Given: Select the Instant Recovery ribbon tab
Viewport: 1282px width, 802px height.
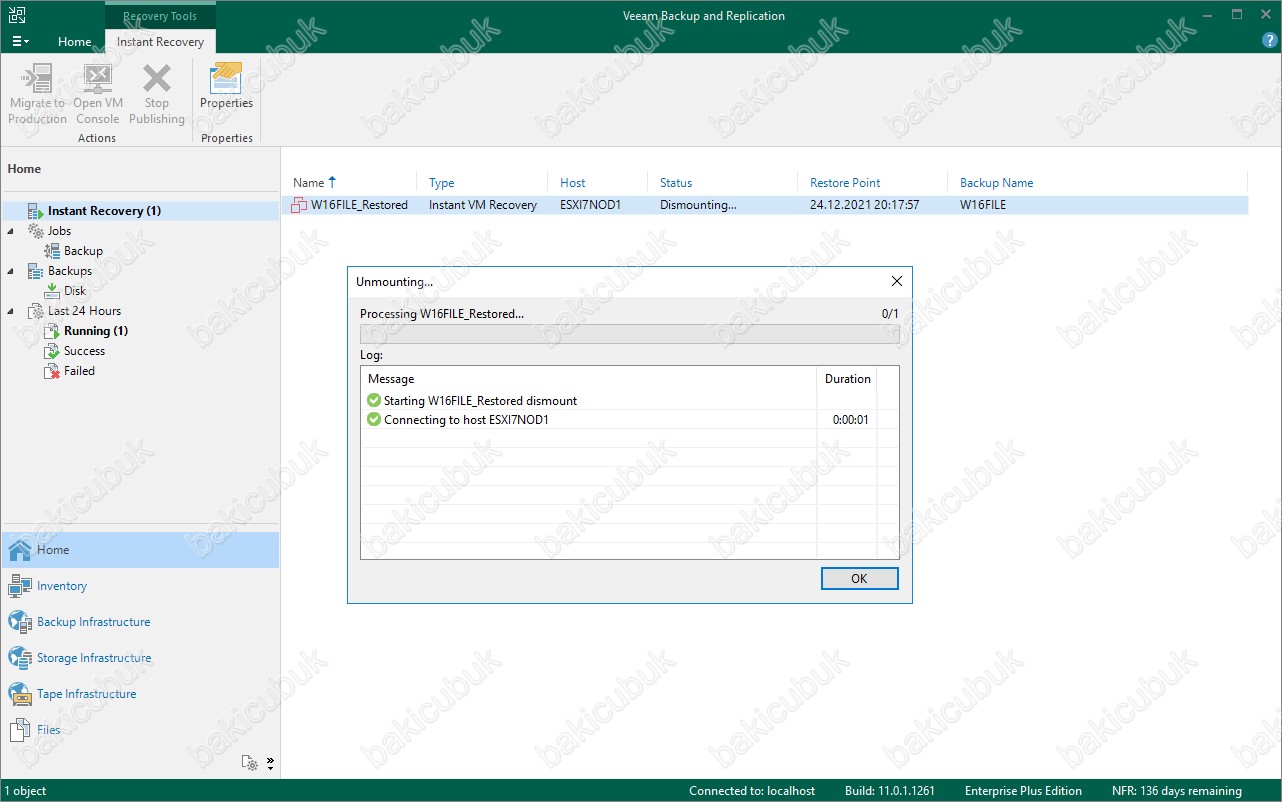Looking at the screenshot, I should tap(160, 42).
